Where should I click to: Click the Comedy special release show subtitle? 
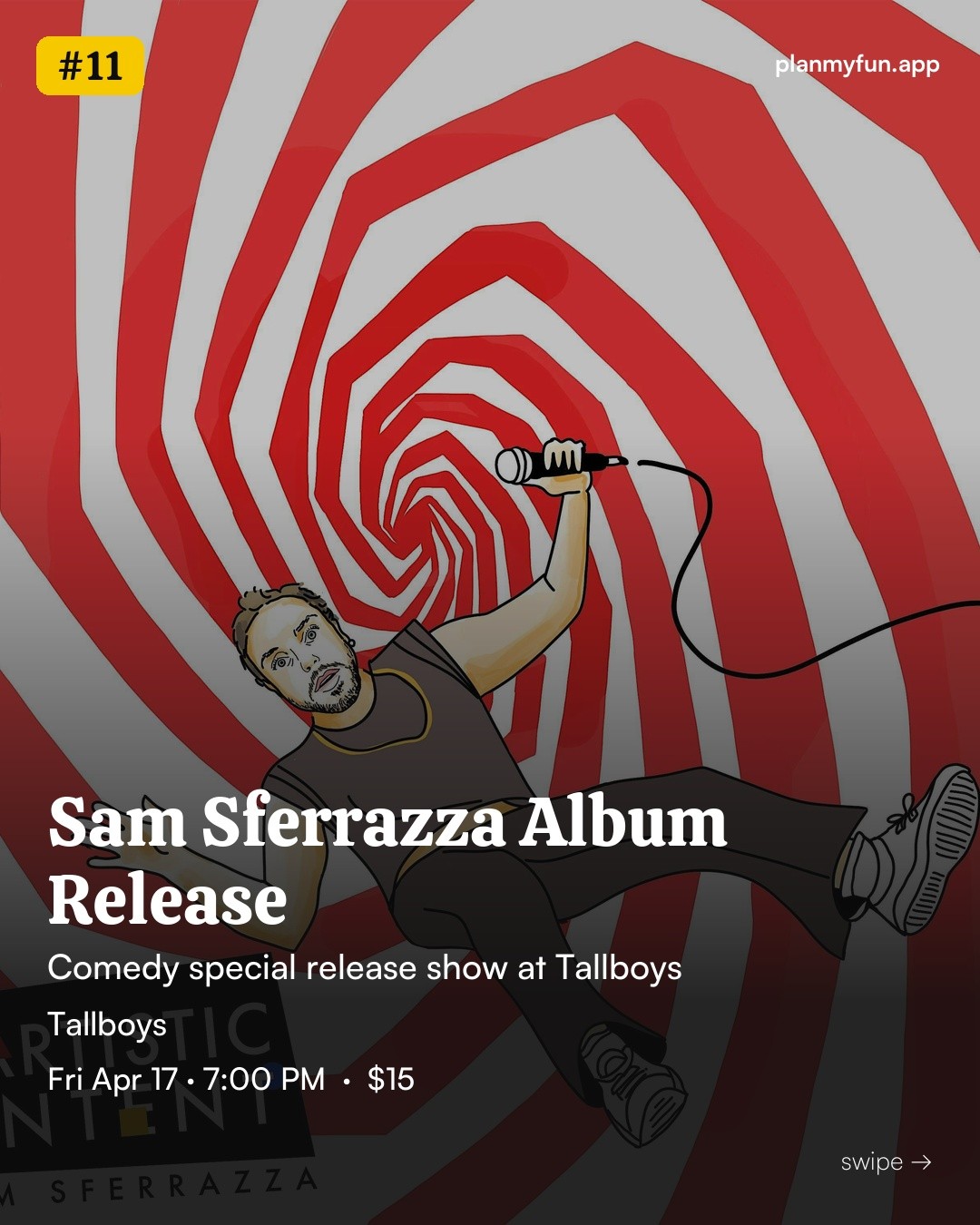point(365,968)
